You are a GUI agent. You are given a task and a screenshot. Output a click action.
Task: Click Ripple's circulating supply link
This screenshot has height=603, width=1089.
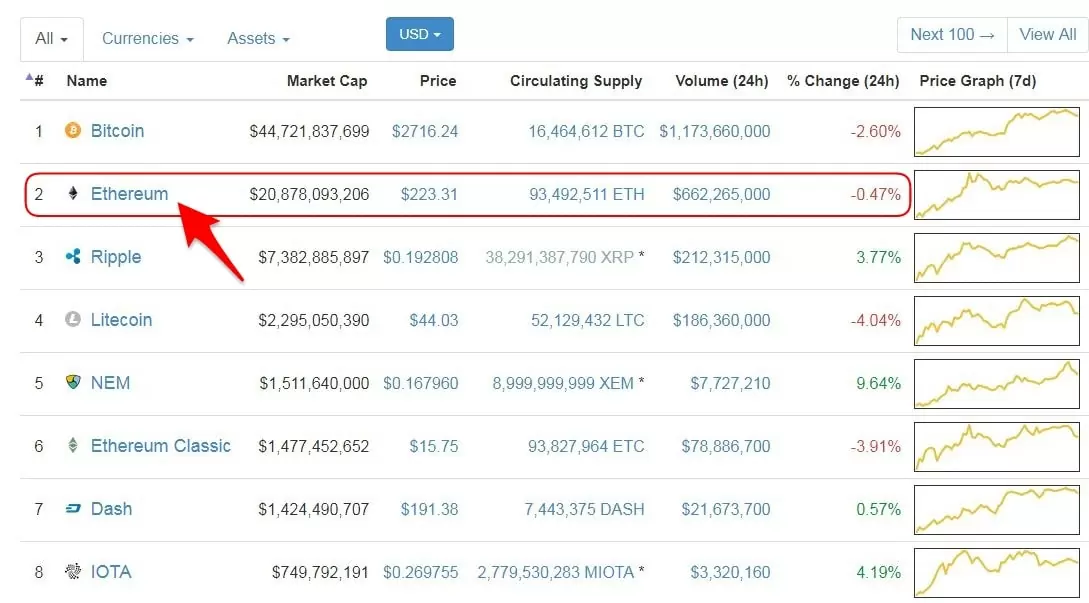[x=559, y=258]
